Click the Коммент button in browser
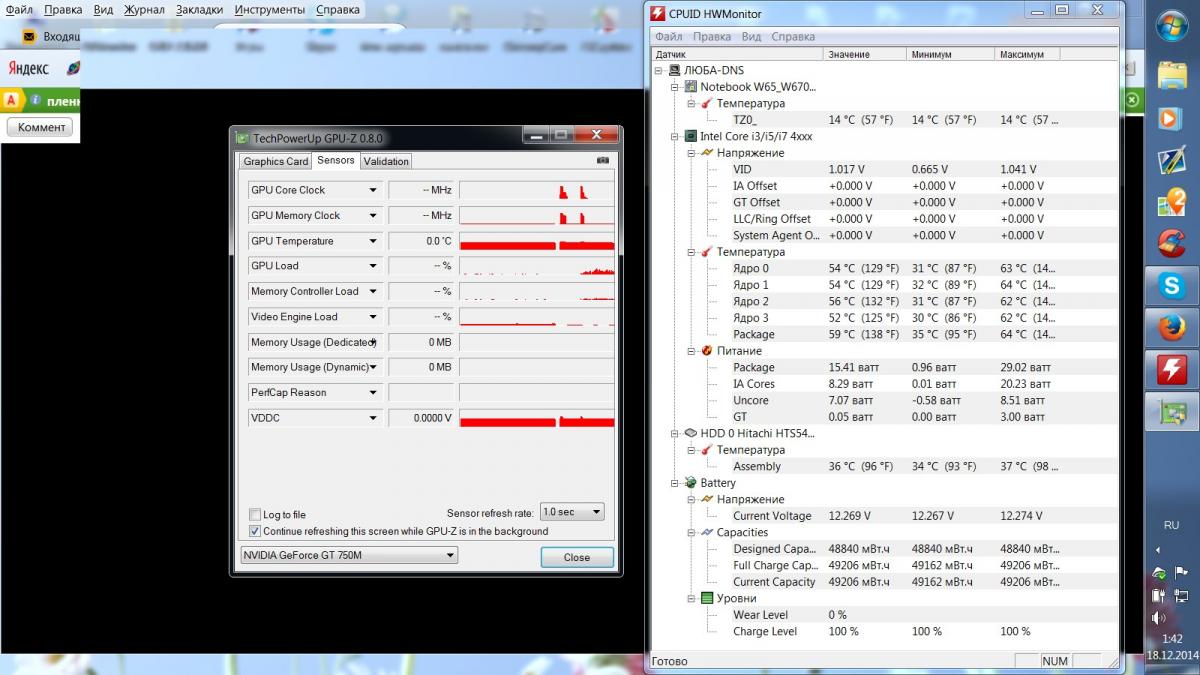Viewport: 1200px width, 675px height. pos(41,127)
